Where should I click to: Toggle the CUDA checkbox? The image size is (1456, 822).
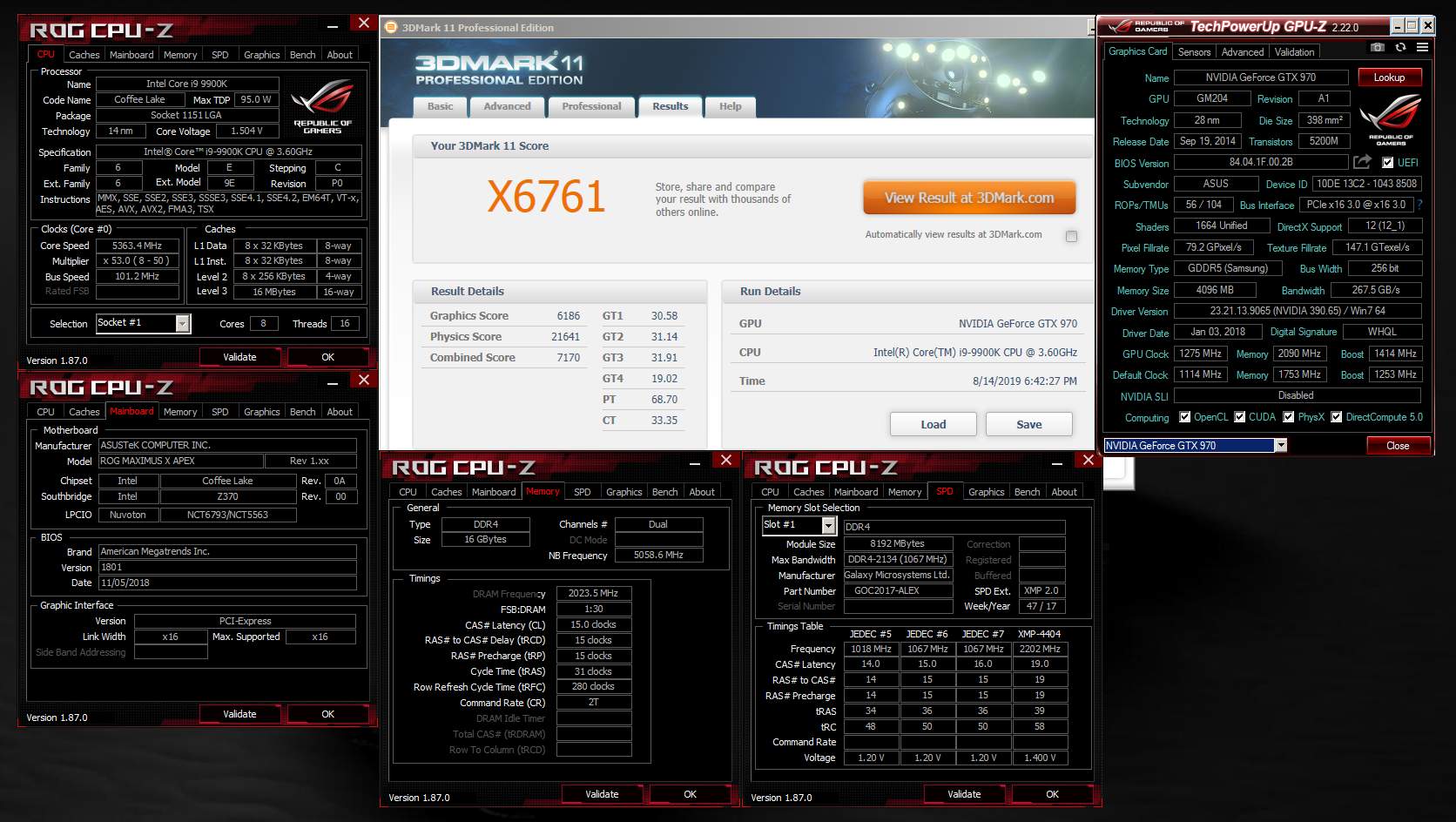coord(1240,417)
